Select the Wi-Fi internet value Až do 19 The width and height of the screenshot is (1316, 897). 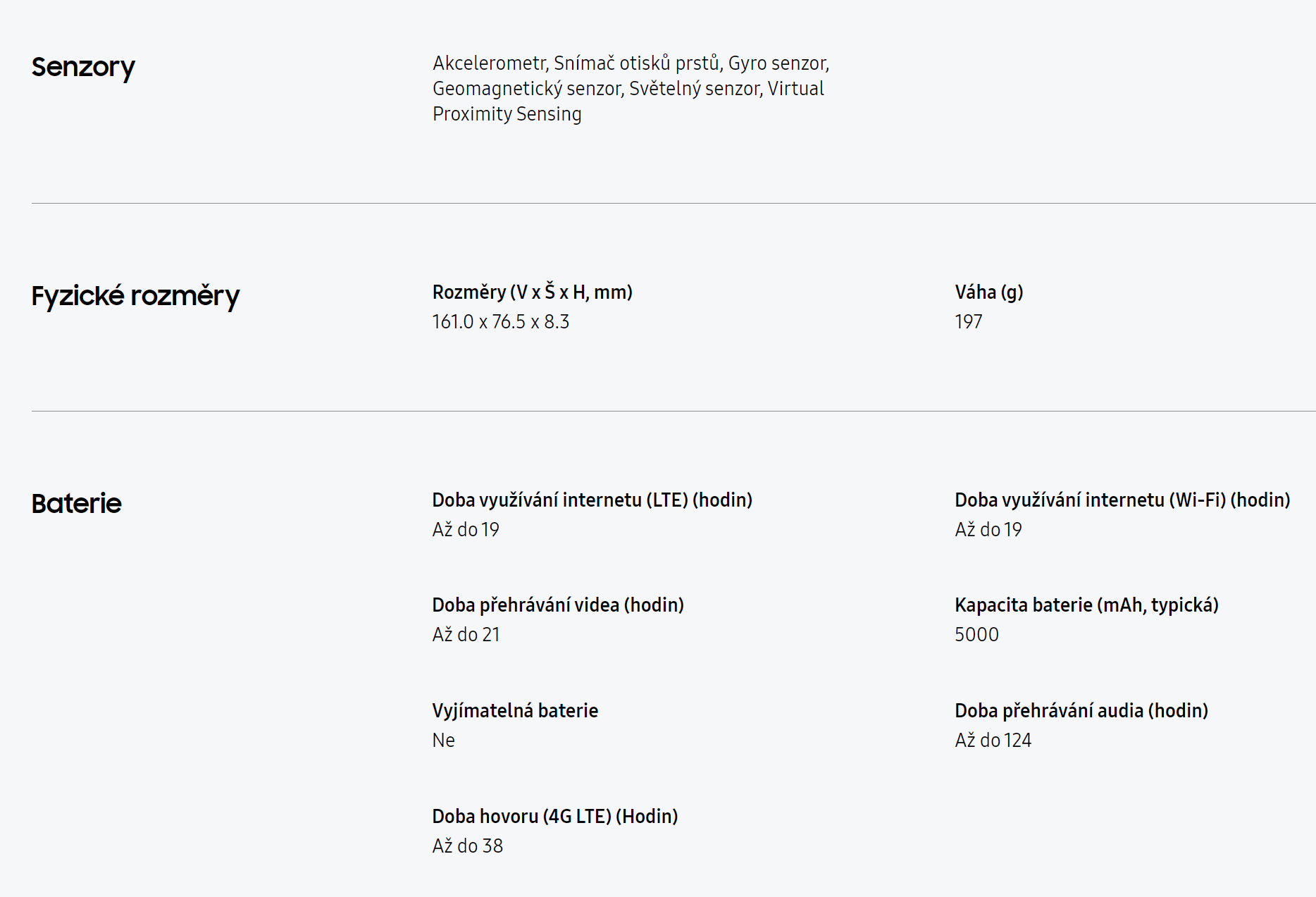tap(988, 530)
